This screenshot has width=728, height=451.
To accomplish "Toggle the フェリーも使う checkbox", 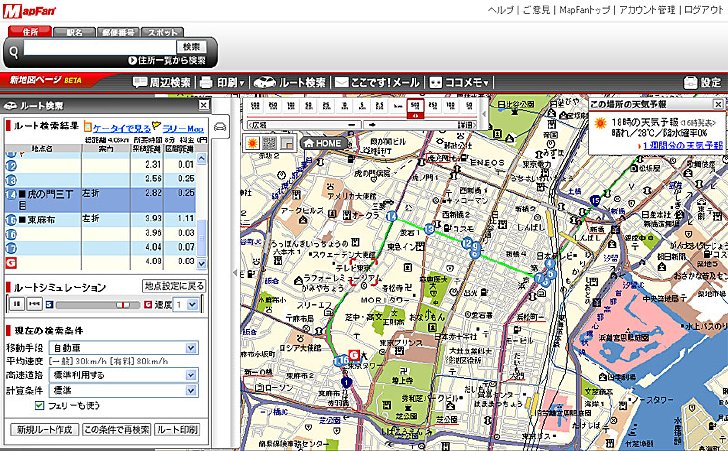I will pos(39,405).
